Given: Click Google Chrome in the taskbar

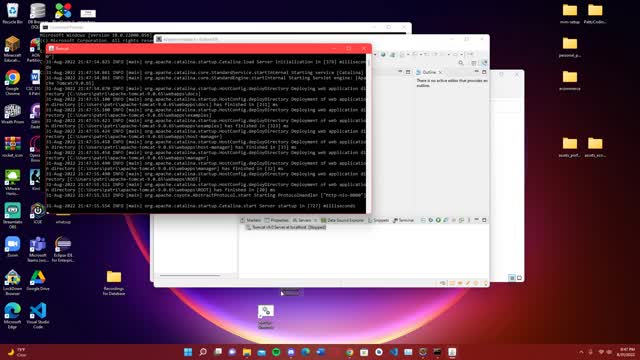Looking at the screenshot, I should coord(349,352).
